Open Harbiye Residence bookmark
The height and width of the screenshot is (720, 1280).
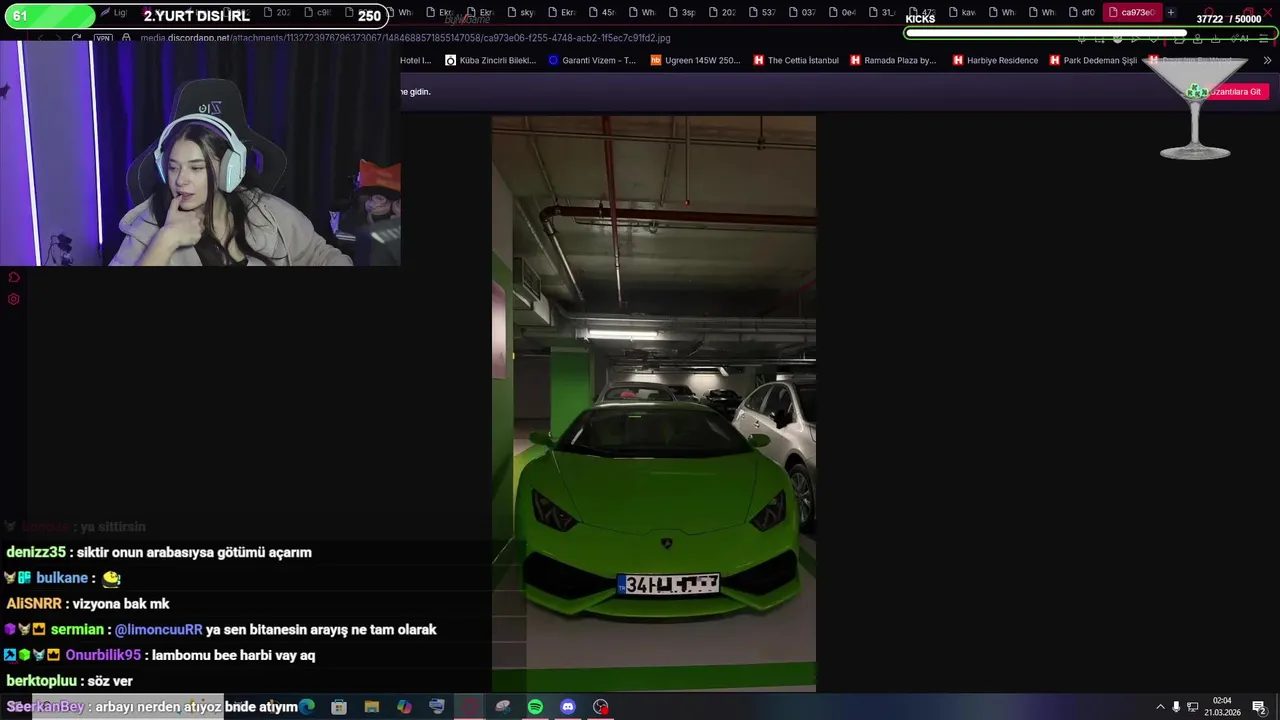tap(995, 60)
